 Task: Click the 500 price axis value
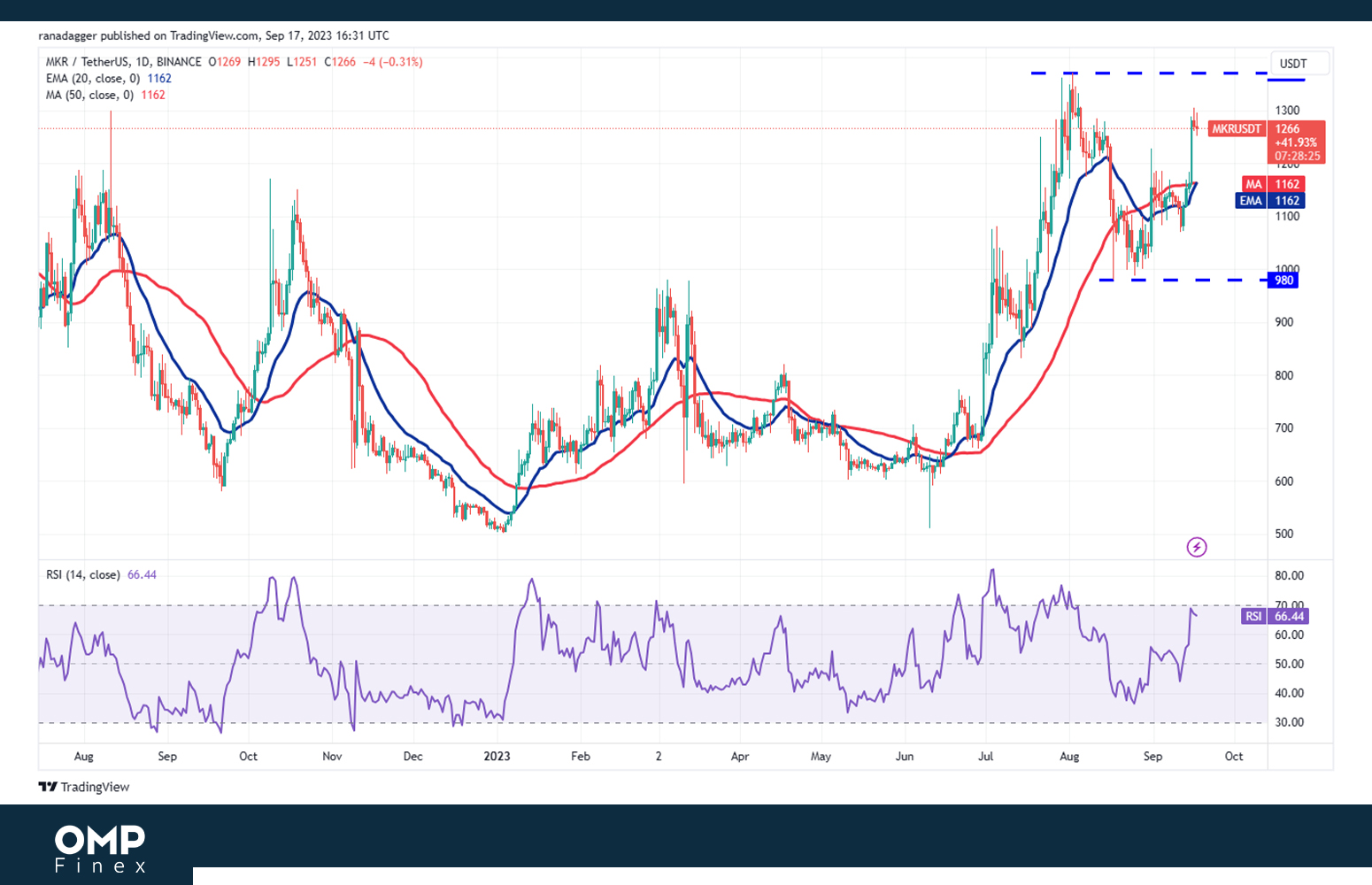1283,534
